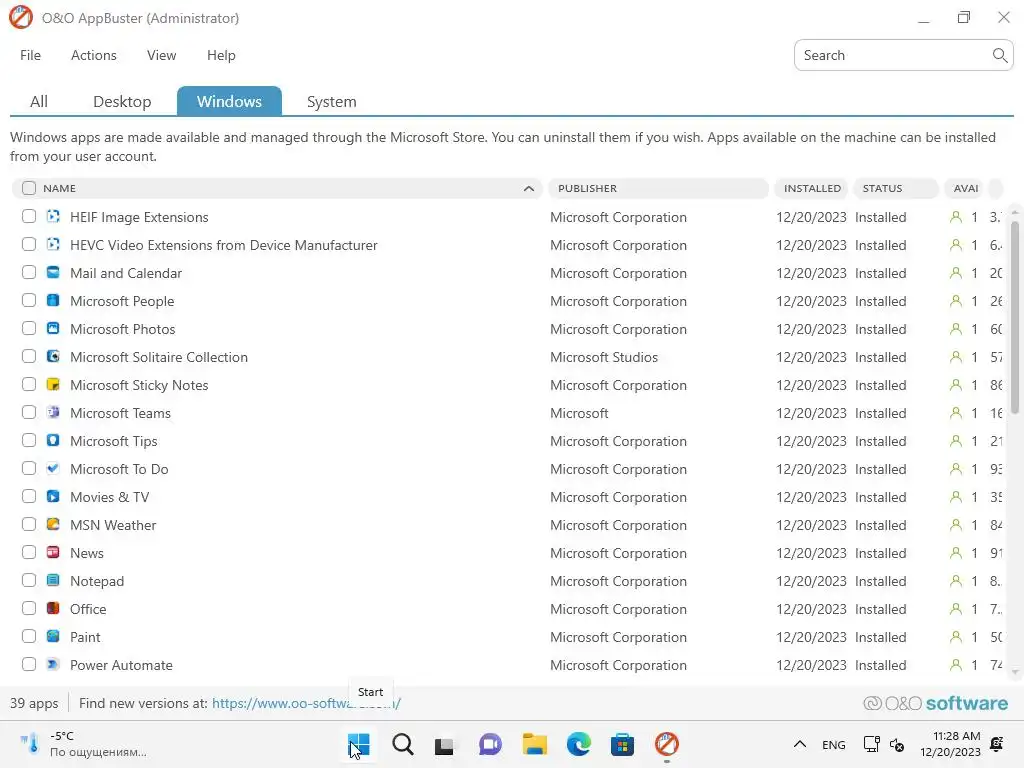Click the scroll down arrow of app list
Viewport: 1024px width, 768px height.
pos(1014,672)
